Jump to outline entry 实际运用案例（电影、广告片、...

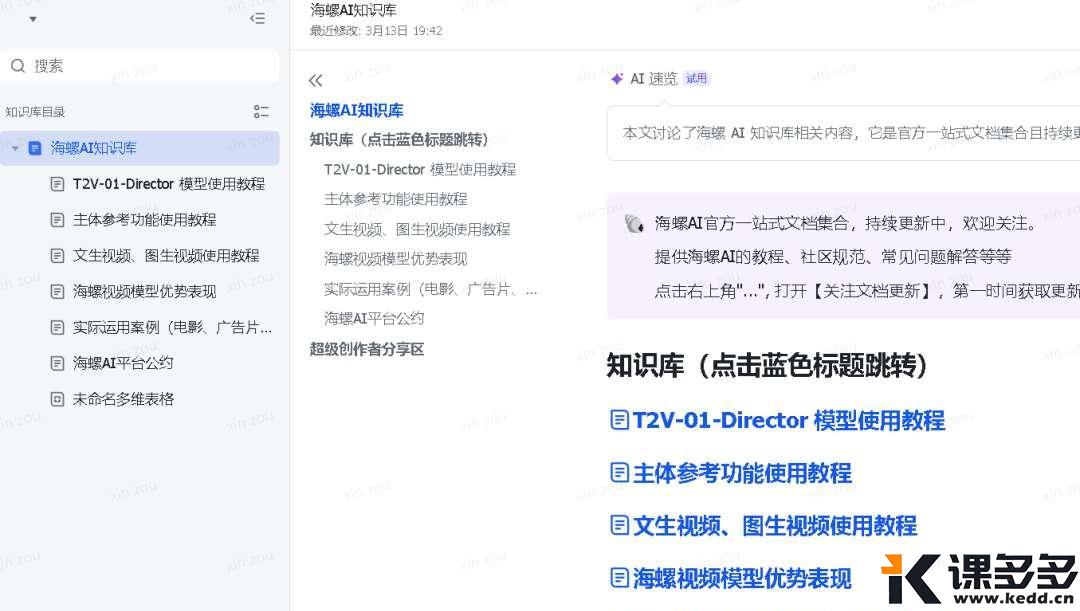point(430,289)
